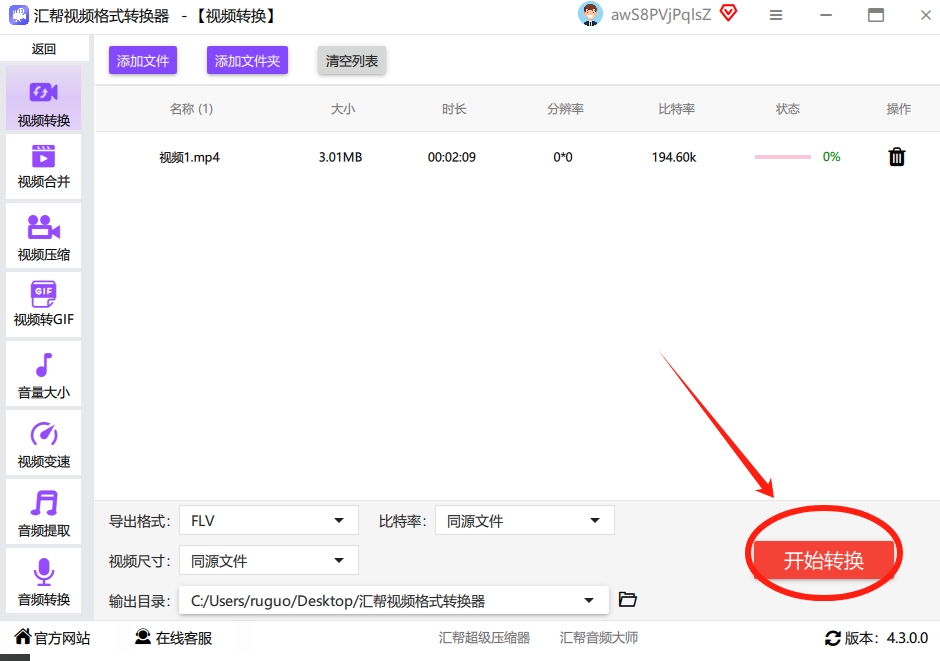Open the 音频提取 sidebar tool
Viewport: 940px width, 661px height.
[x=44, y=512]
